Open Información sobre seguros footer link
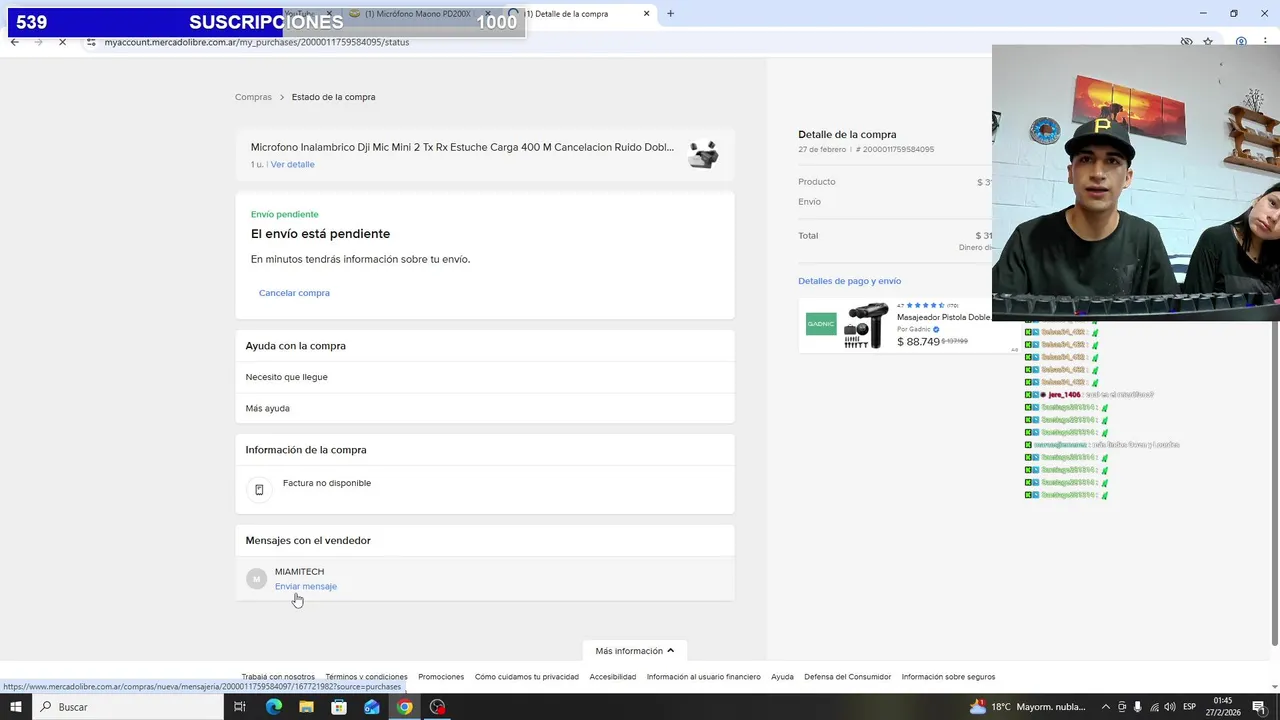1280x720 pixels. point(948,677)
